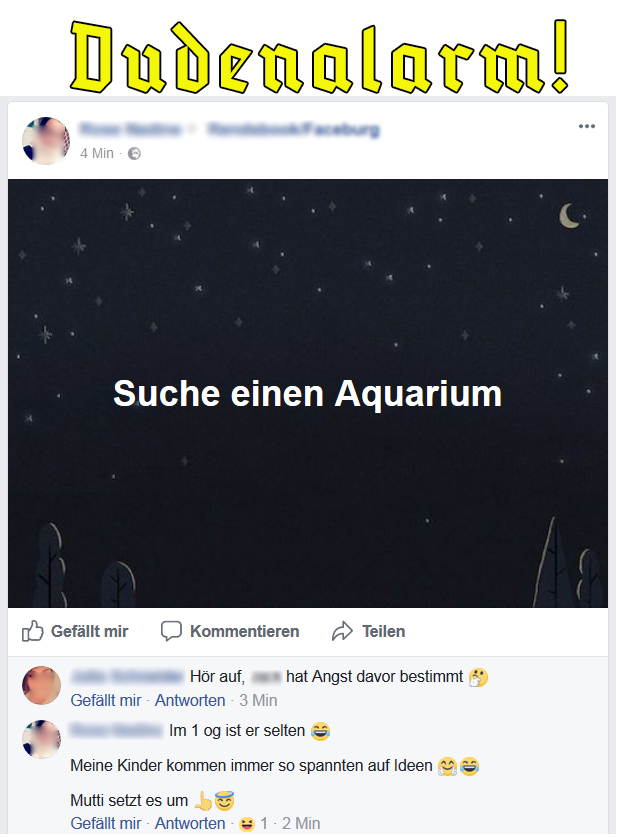Click the Suche einen Aquarium post image
This screenshot has width=618, height=838.
click(308, 393)
